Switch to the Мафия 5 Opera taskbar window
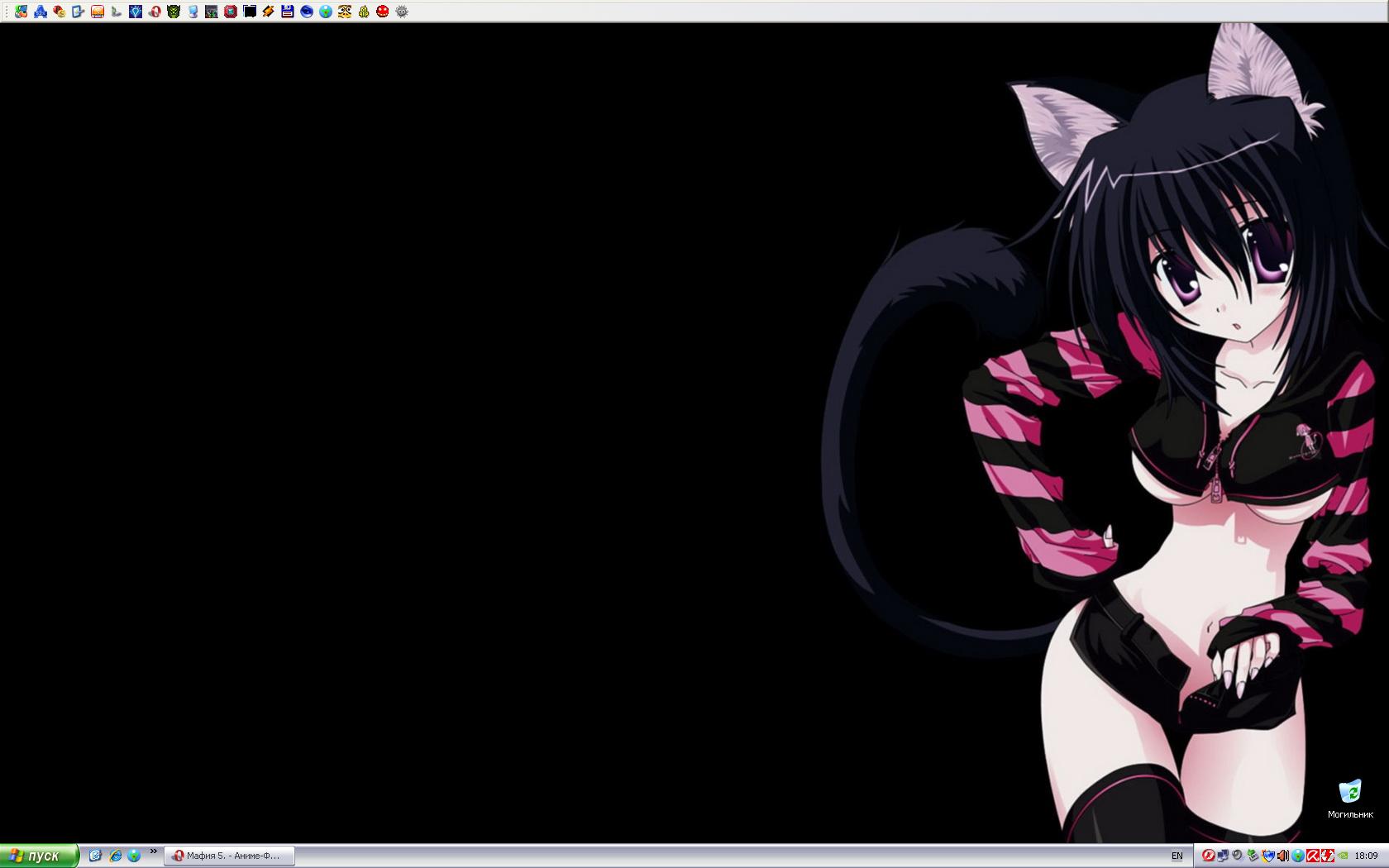 click(x=230, y=856)
